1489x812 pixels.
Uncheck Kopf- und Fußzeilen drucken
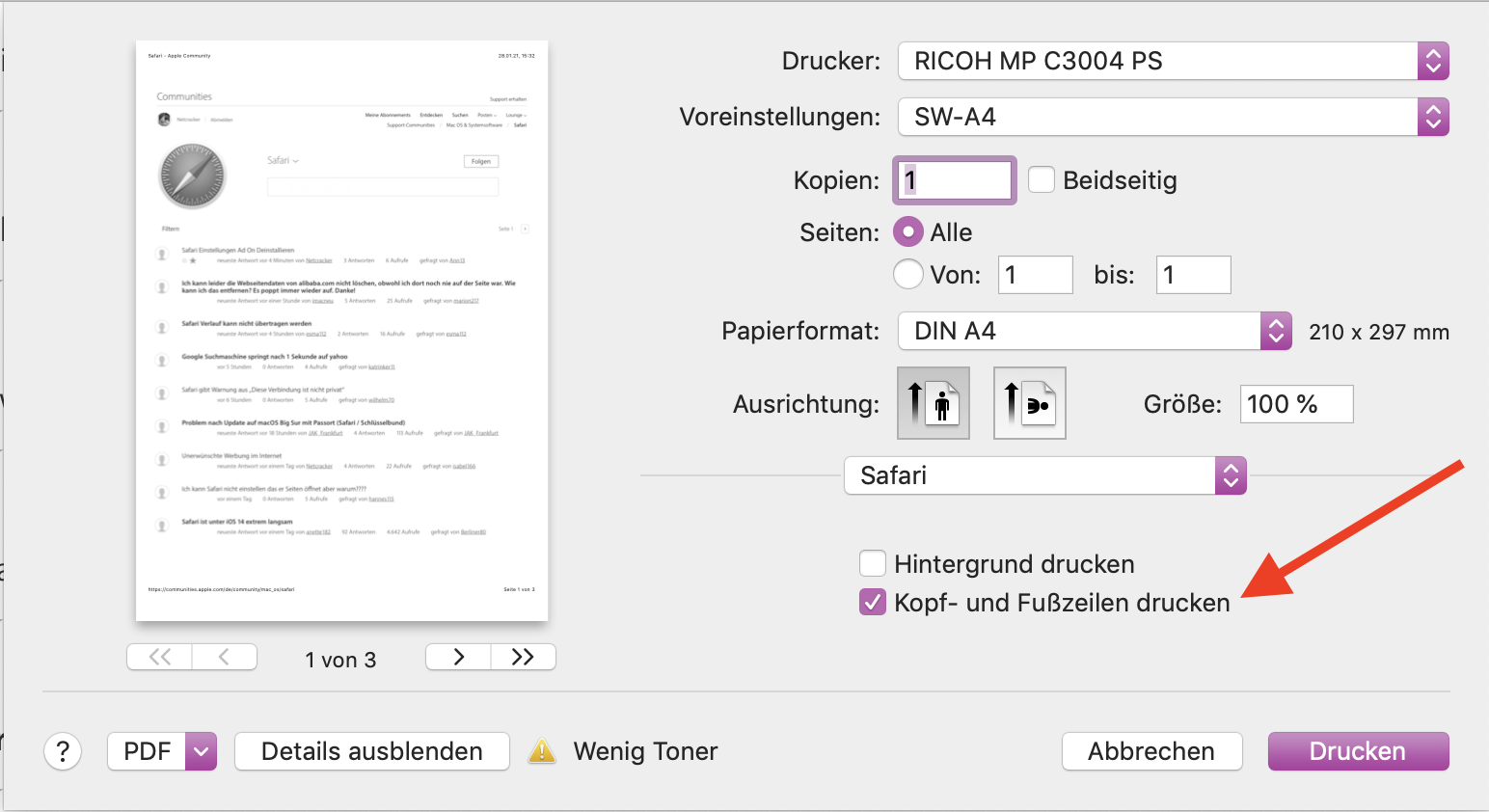coord(873,603)
